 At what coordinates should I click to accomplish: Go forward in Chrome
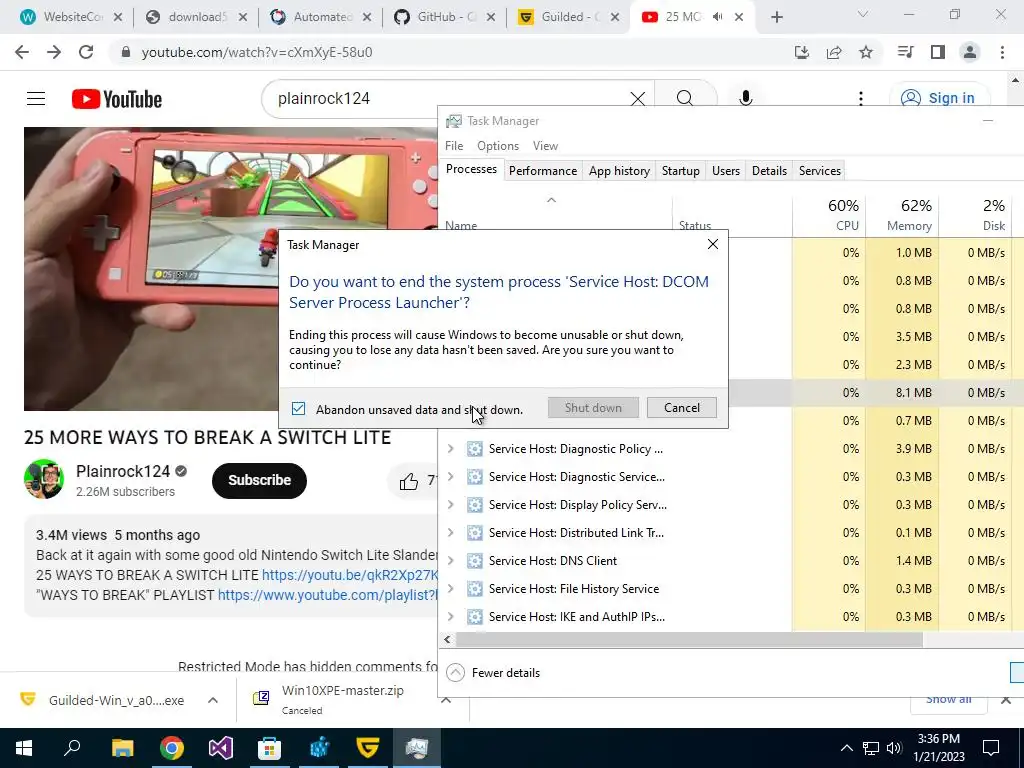pos(54,52)
